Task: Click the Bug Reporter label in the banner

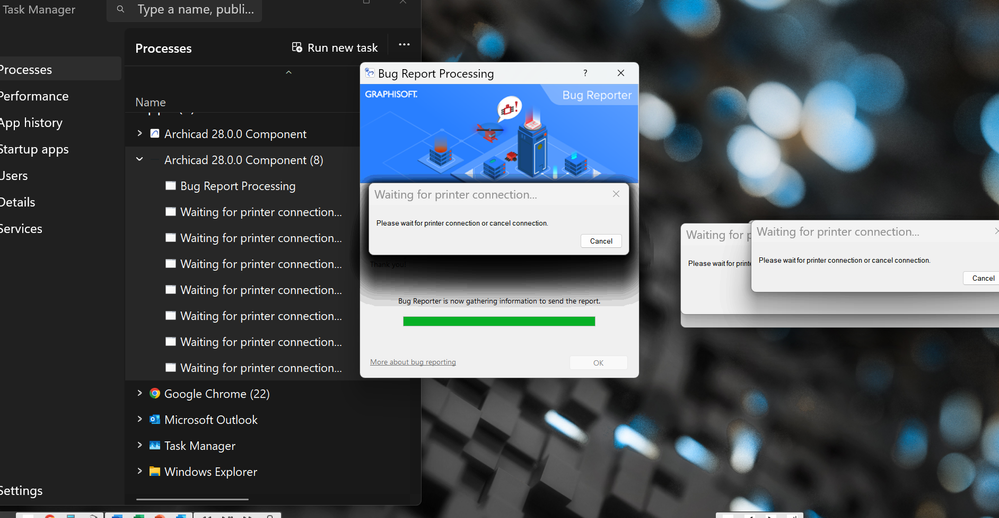Action: pos(596,95)
